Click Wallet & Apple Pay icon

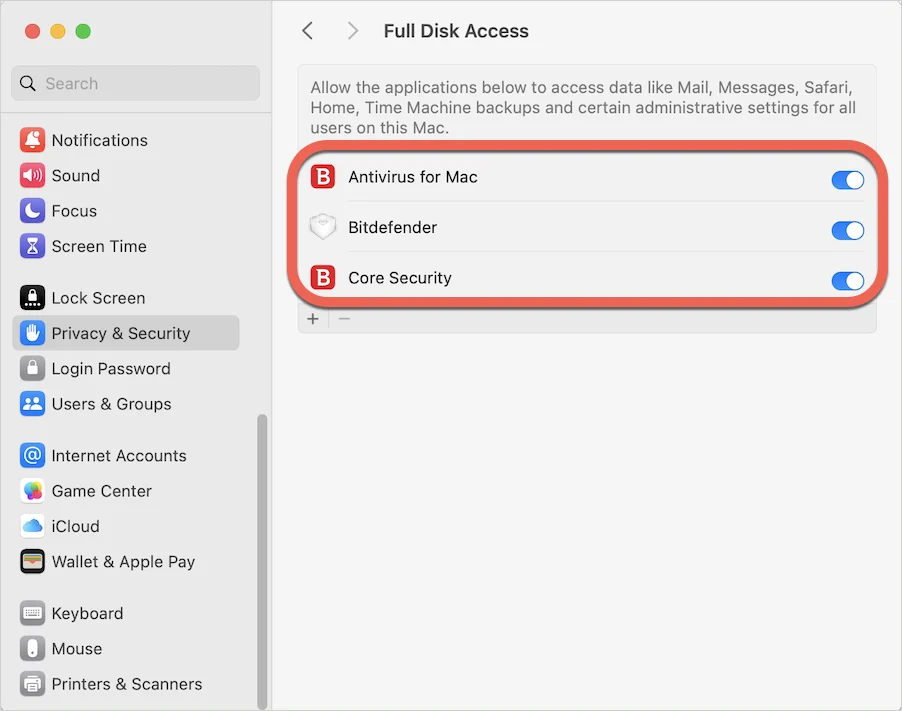tap(32, 561)
